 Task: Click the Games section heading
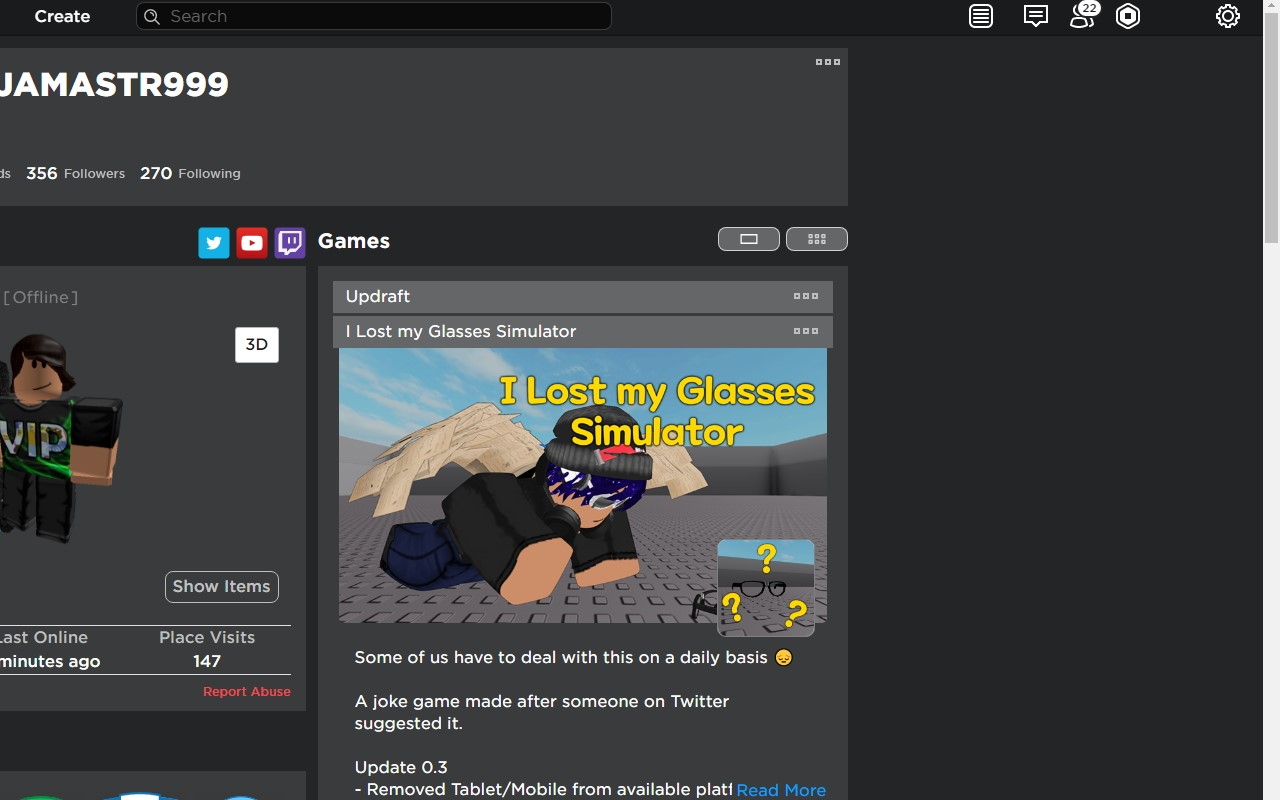[354, 241]
